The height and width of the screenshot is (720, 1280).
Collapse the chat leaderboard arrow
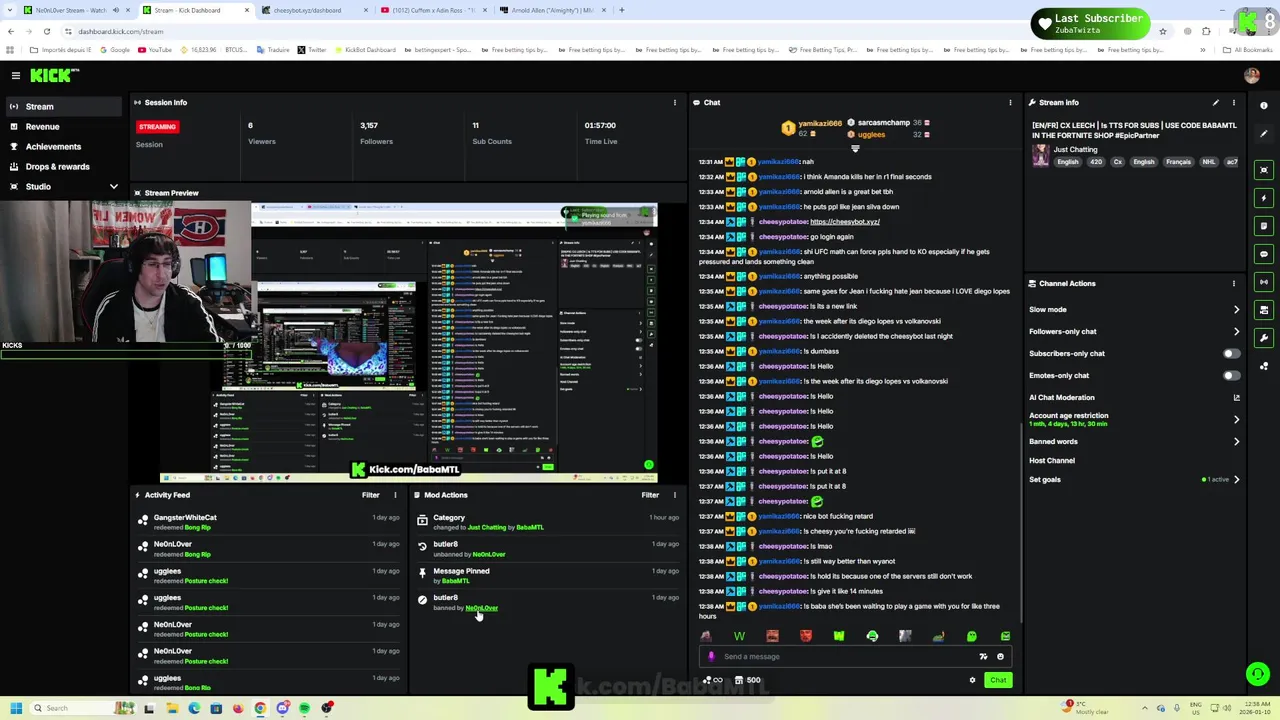855,149
